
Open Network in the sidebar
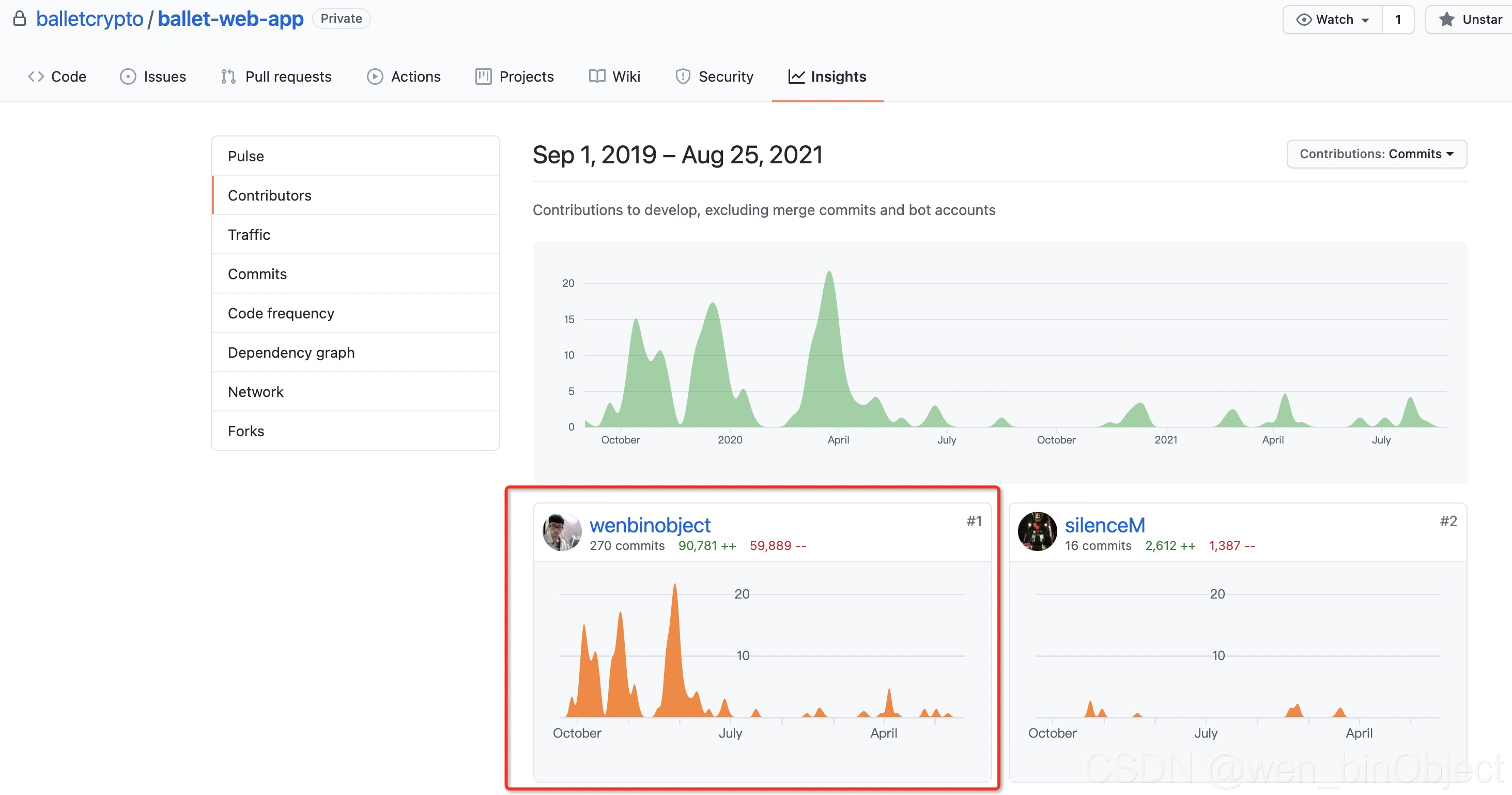click(355, 392)
